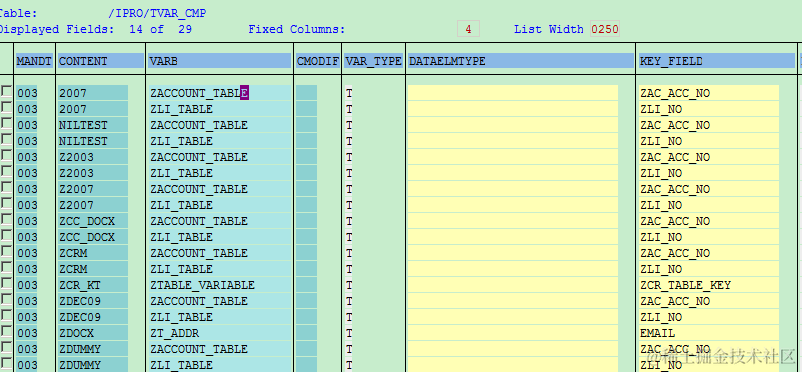Click the Z2007 content cell beside ZLI_TABLE
The width and height of the screenshot is (802, 372).
coord(93,205)
